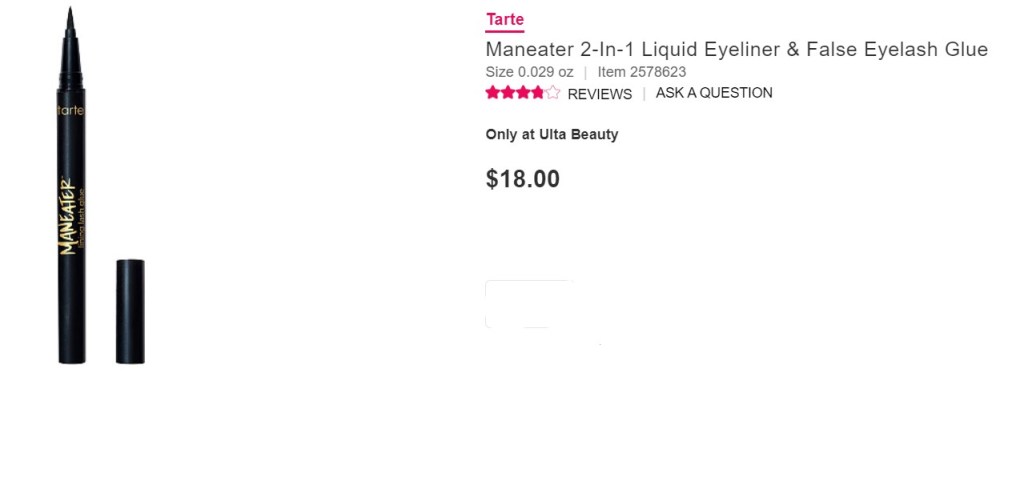Click the separator between REVIEWS and ASK

644,93
